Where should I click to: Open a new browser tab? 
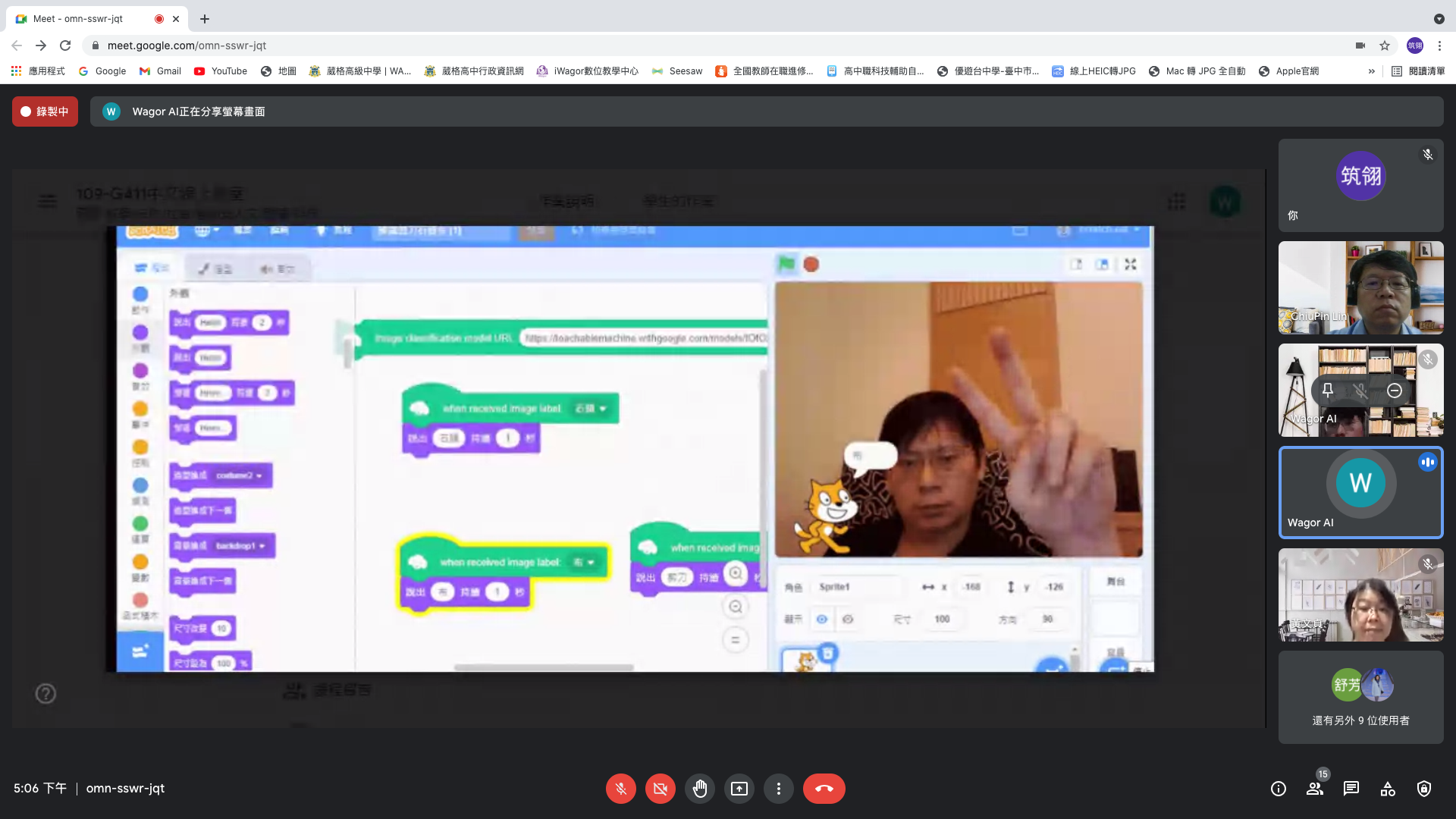click(204, 19)
